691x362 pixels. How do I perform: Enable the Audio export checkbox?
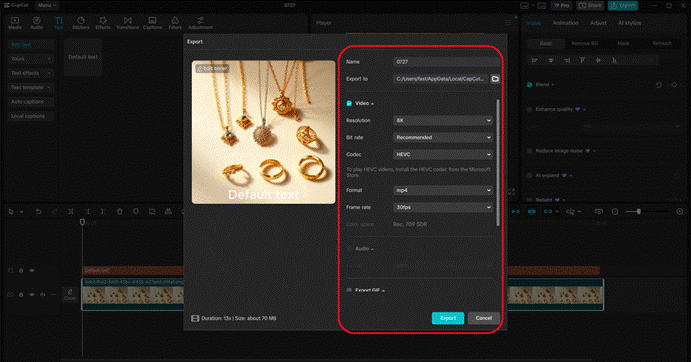pos(349,249)
